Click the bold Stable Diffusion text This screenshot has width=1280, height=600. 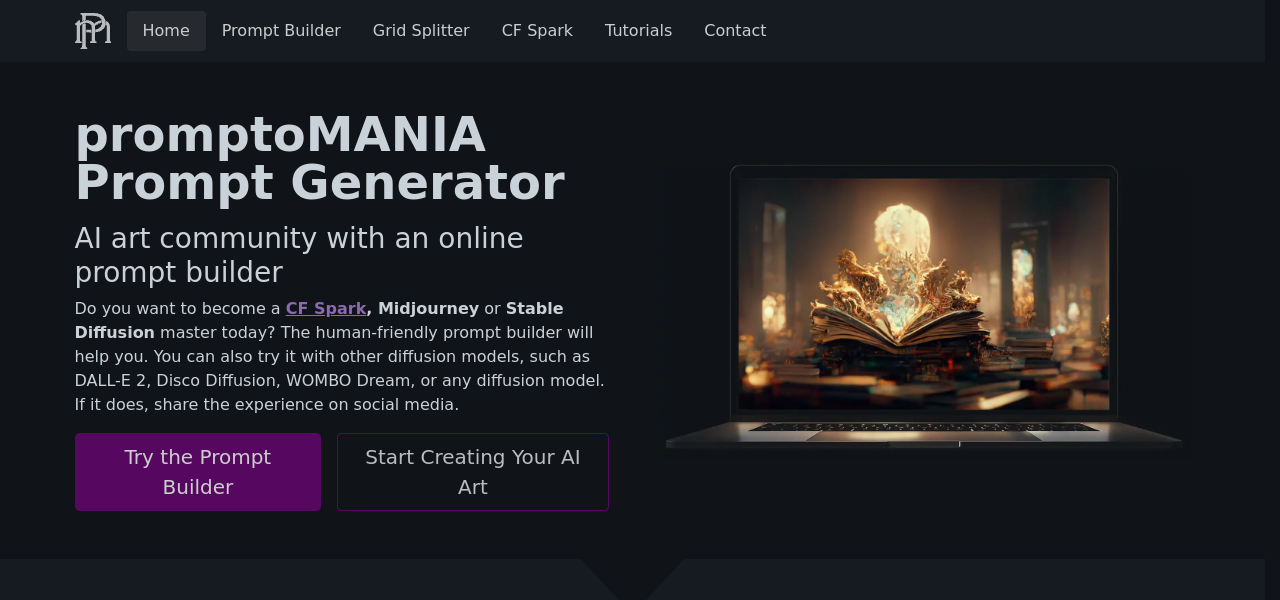(x=319, y=320)
